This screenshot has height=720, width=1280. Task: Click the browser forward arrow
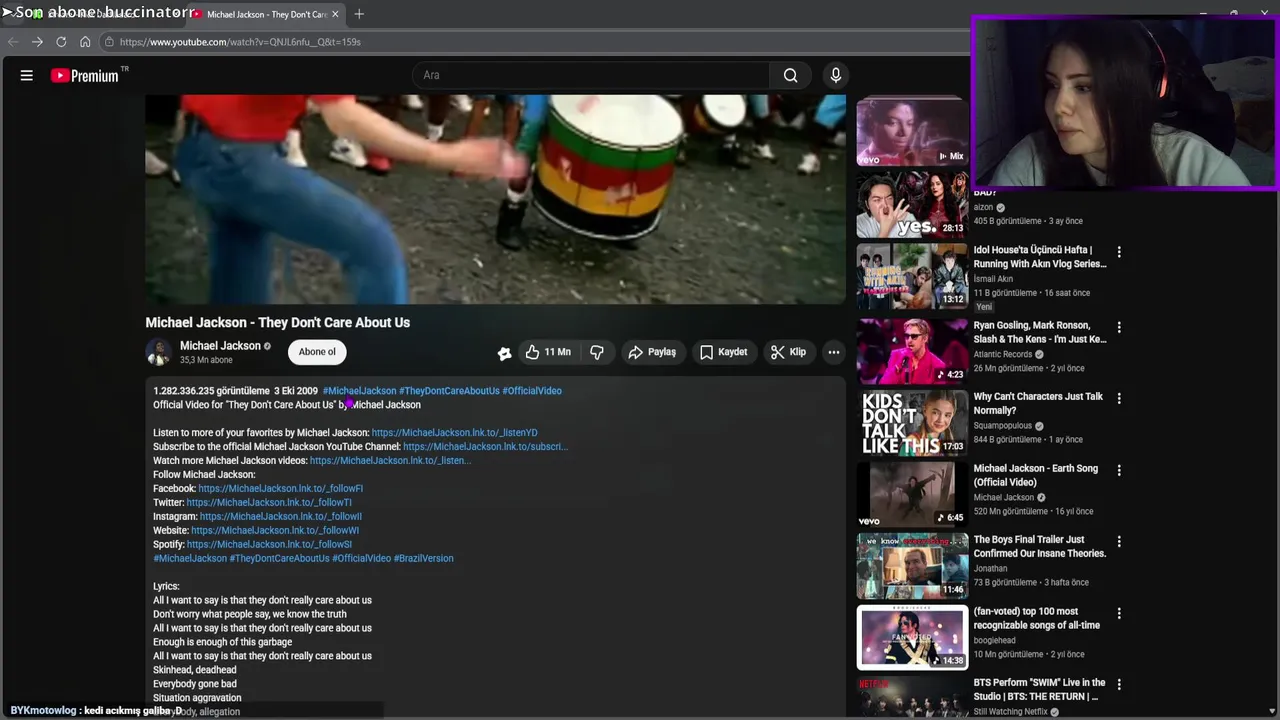[x=37, y=42]
